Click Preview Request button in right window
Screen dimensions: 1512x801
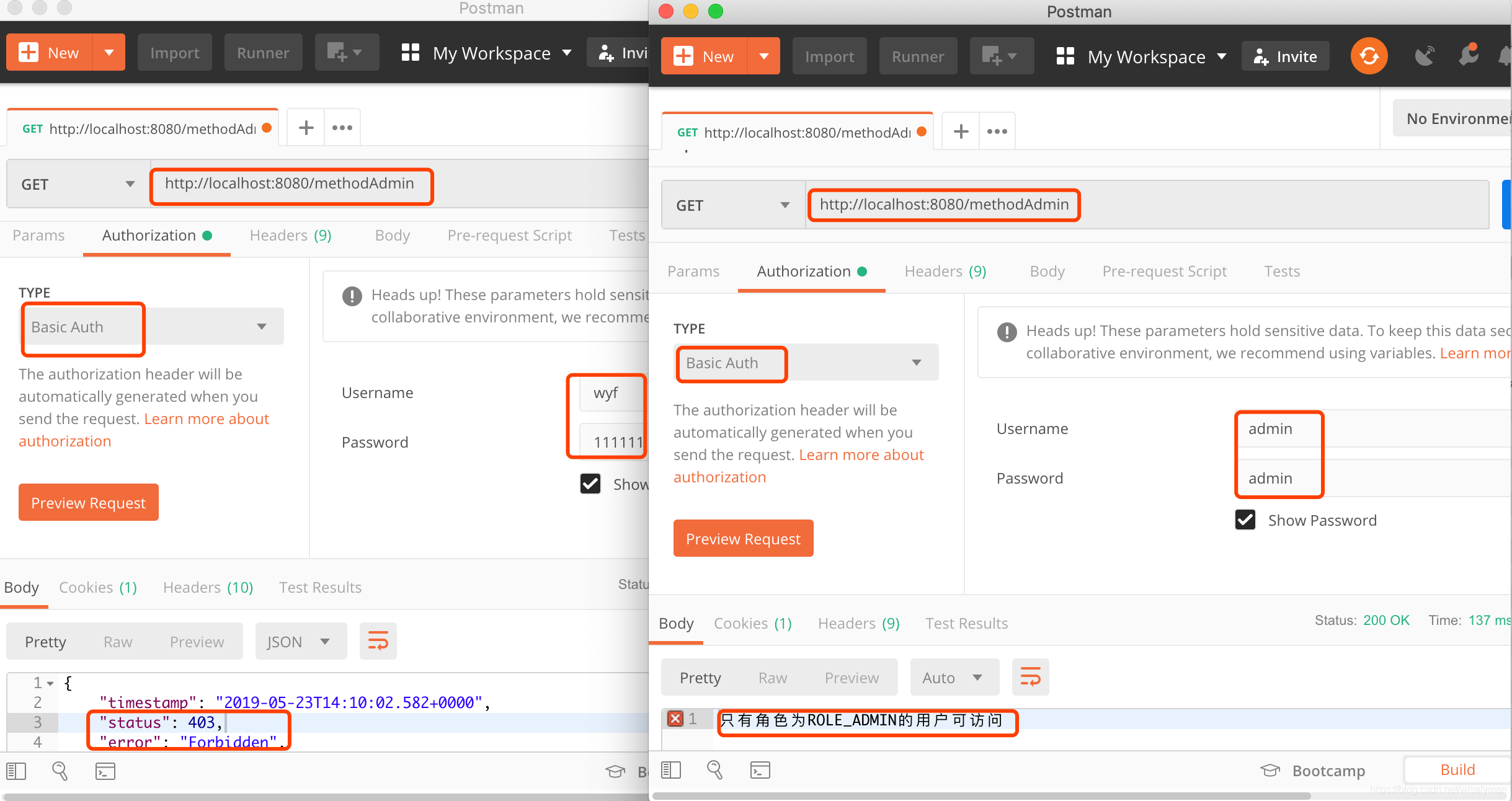pos(743,538)
